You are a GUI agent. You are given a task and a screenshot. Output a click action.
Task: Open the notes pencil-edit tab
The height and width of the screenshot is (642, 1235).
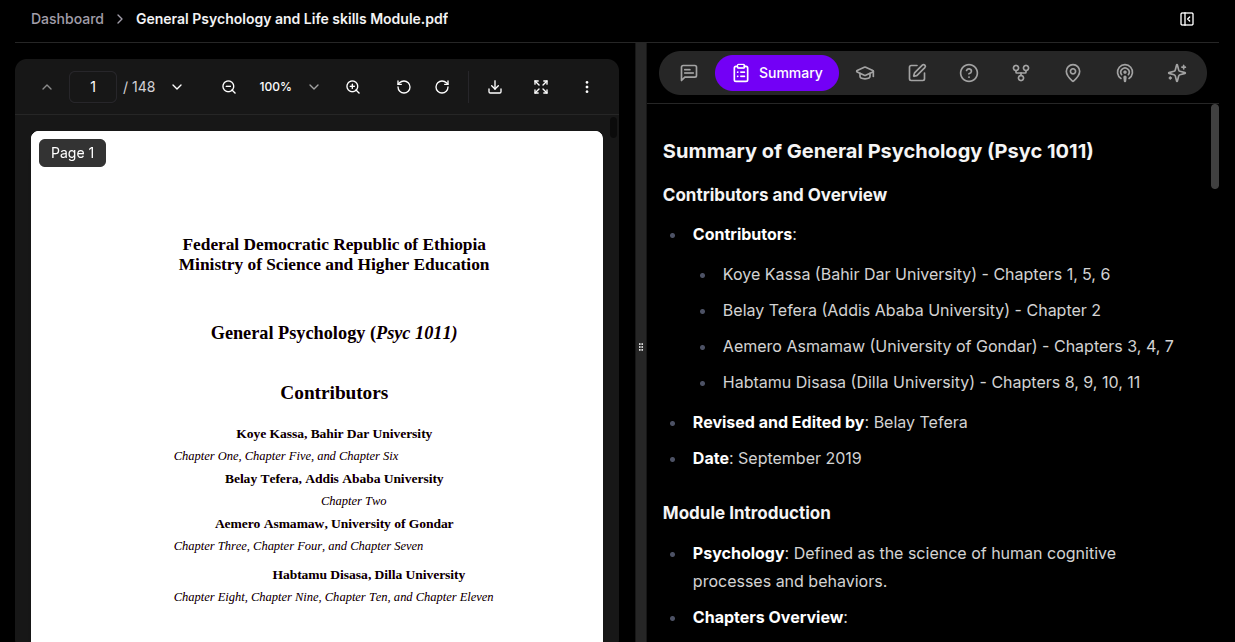917,73
